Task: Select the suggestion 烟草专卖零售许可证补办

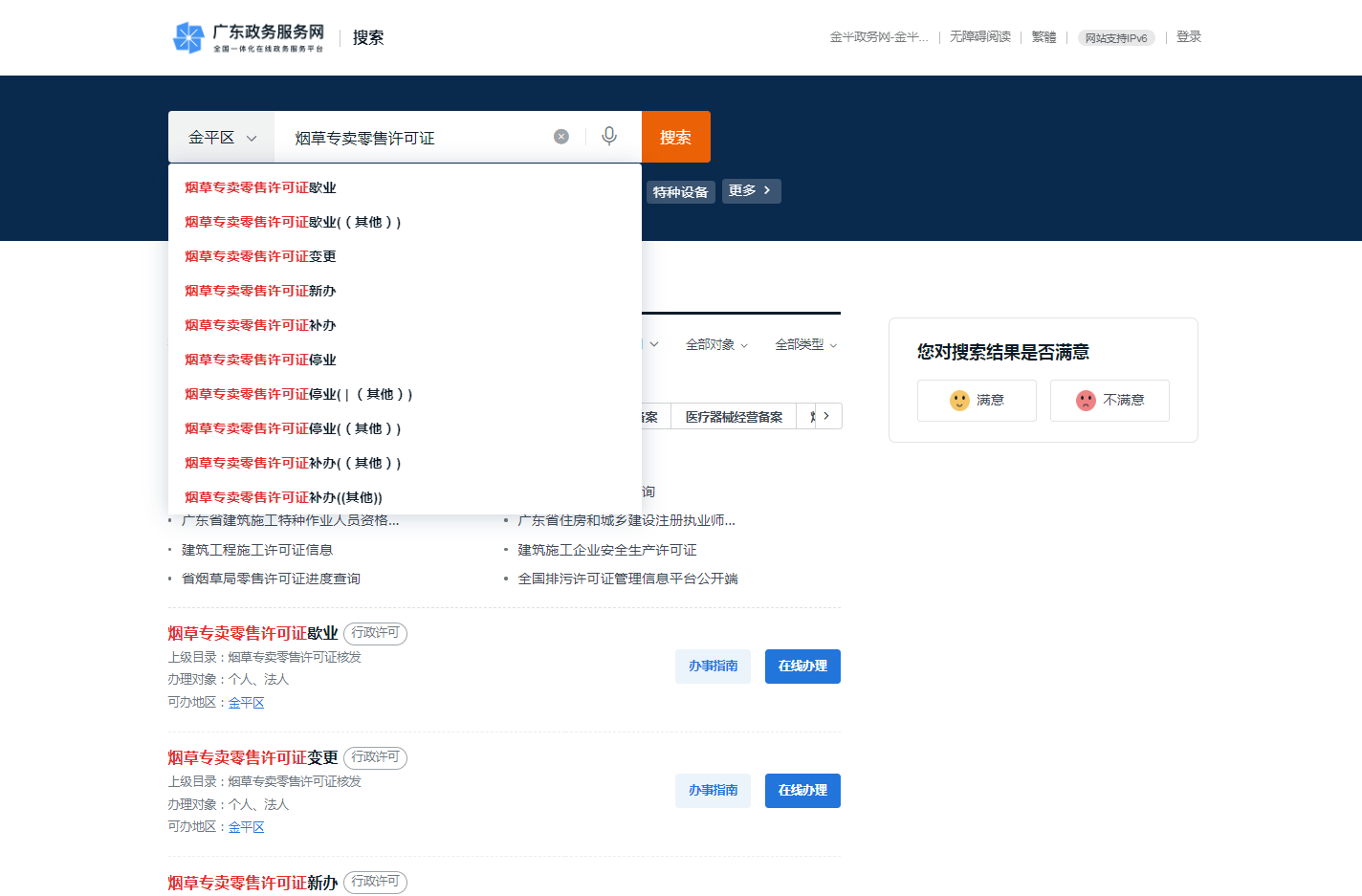Action: coord(405,325)
